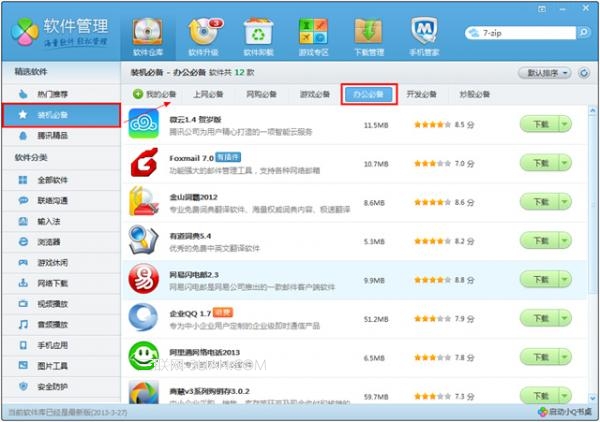600x422 pixels.
Task: Expand the 默认排序 sort dropdown
Action: tap(551, 73)
